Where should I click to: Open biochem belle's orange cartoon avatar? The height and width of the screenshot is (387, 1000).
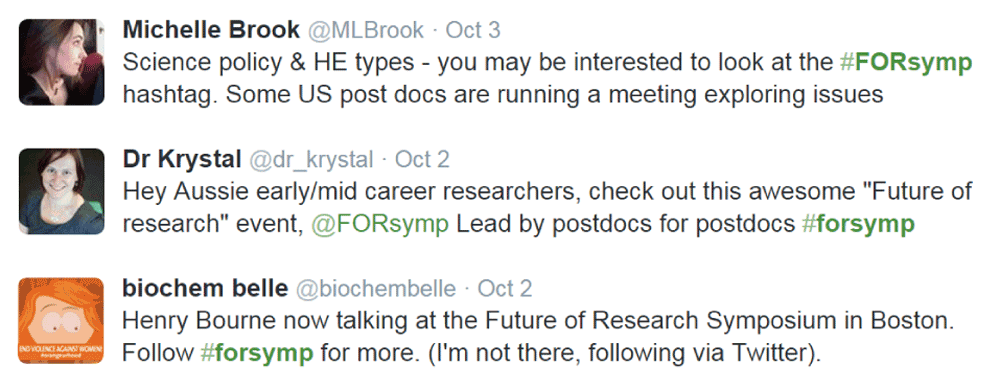(x=62, y=321)
